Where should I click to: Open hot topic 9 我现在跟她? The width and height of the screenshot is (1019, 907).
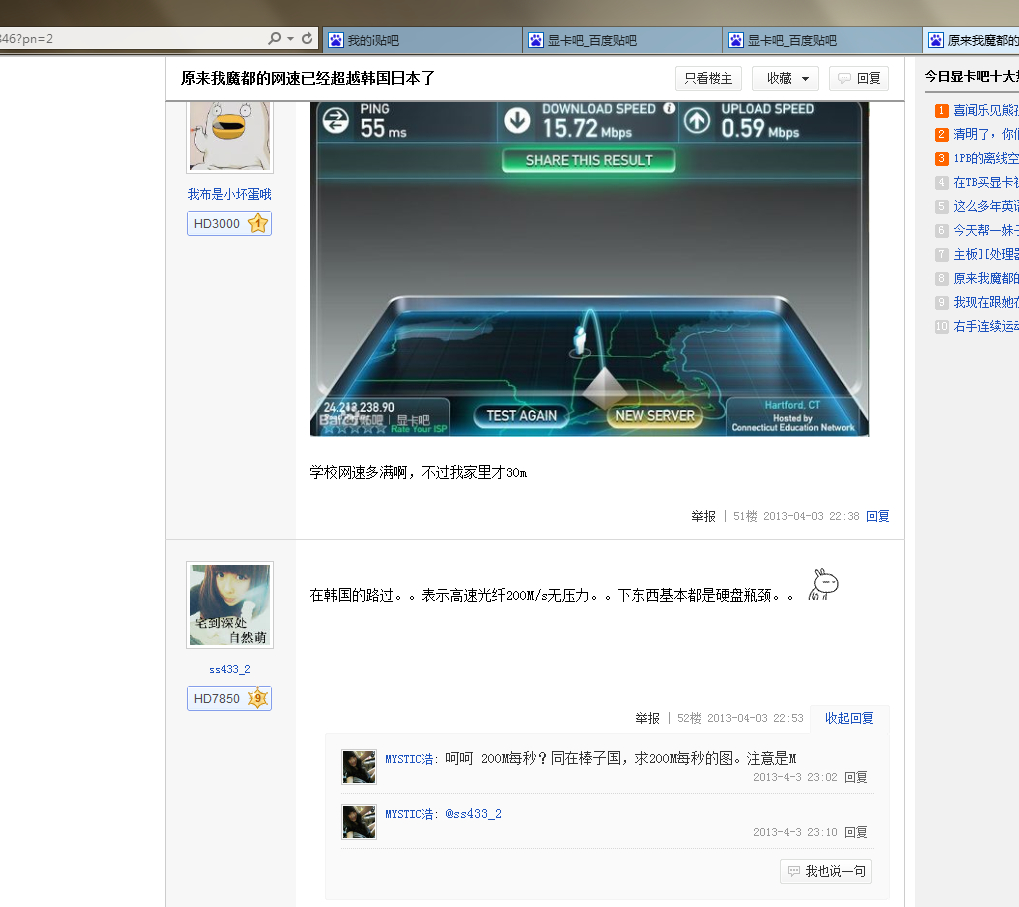click(986, 303)
